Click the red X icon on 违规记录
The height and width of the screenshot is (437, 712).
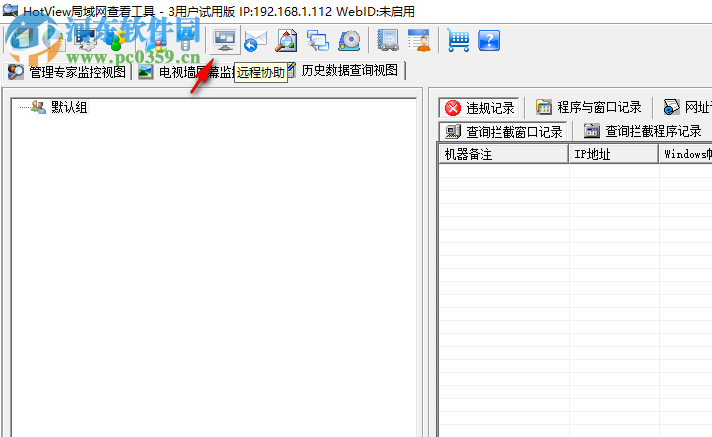[x=453, y=108]
